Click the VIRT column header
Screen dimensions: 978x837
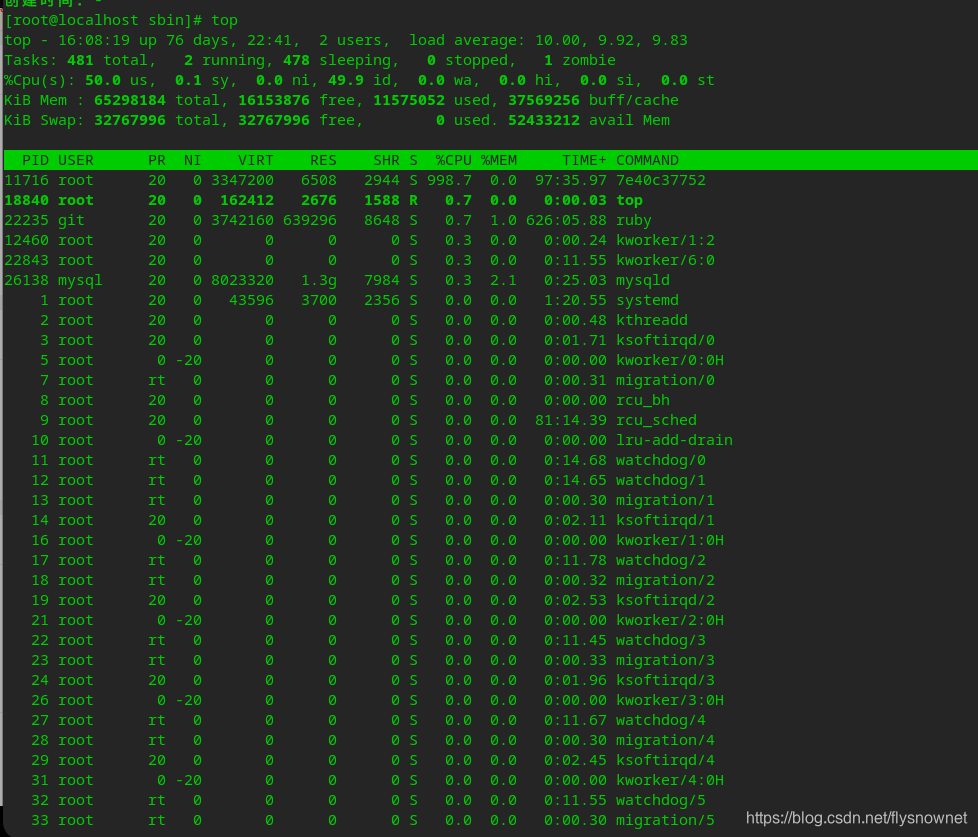(256, 160)
